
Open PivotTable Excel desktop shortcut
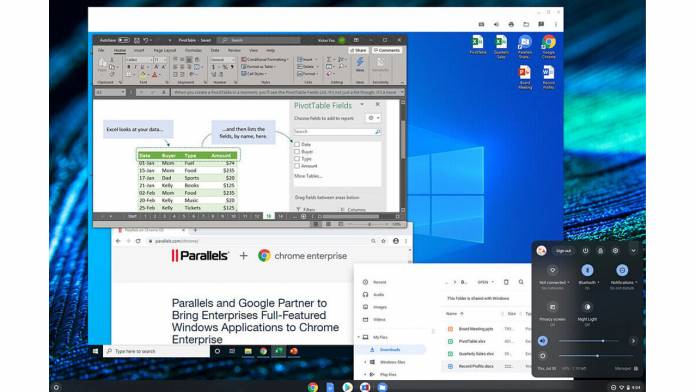[478, 44]
